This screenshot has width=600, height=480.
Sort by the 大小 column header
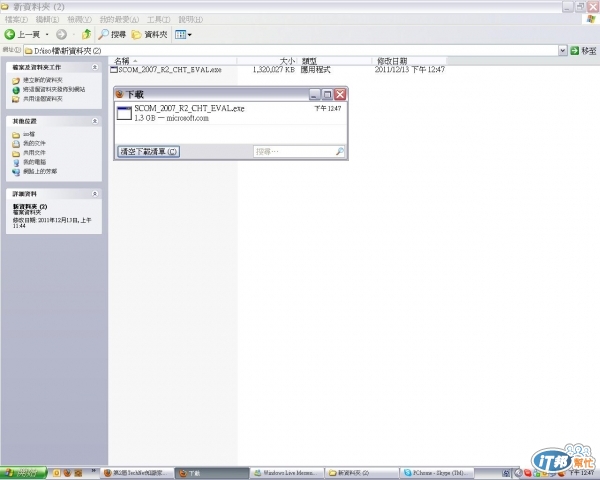[x=268, y=61]
